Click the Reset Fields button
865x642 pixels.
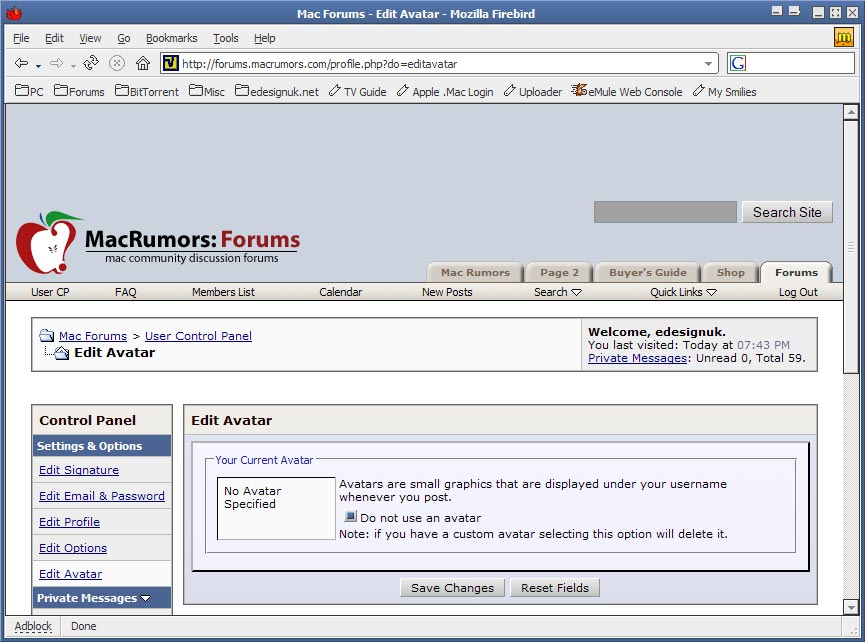pos(555,588)
